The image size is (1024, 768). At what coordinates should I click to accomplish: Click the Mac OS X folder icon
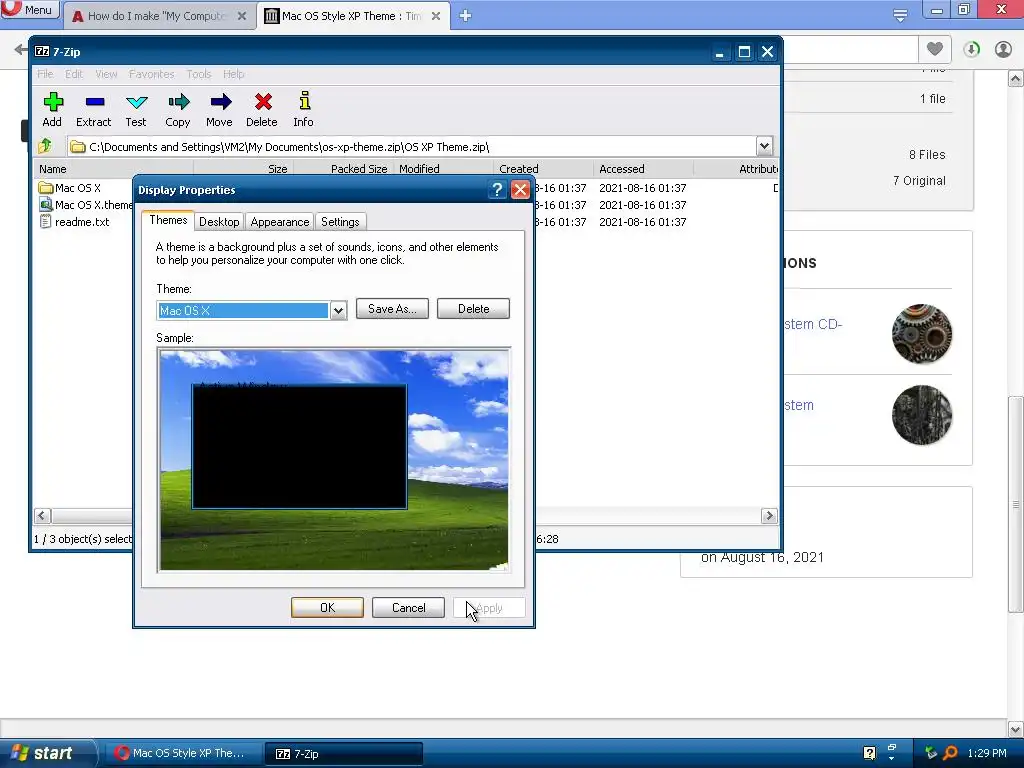point(45,188)
